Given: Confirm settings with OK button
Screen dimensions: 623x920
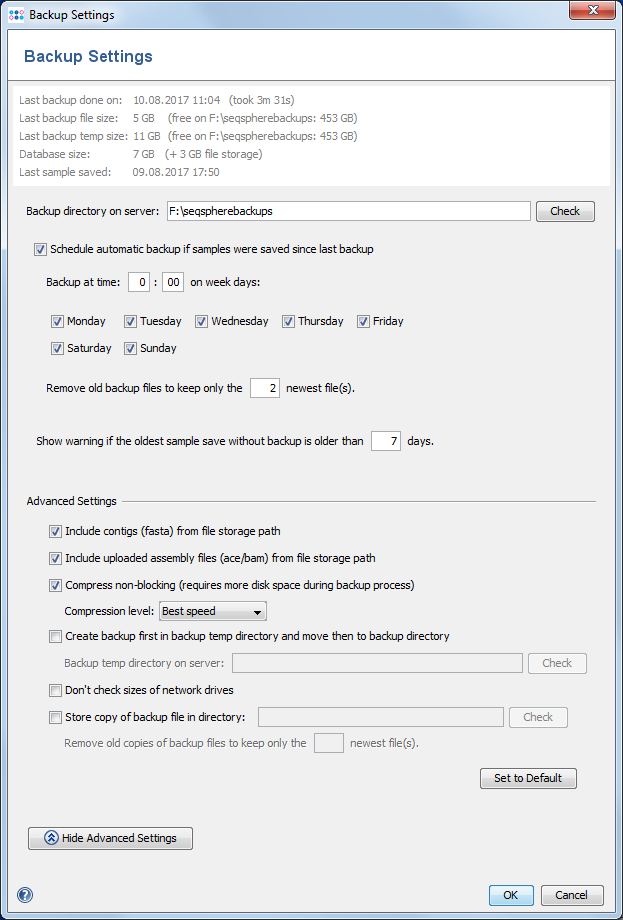Looking at the screenshot, I should (510, 895).
